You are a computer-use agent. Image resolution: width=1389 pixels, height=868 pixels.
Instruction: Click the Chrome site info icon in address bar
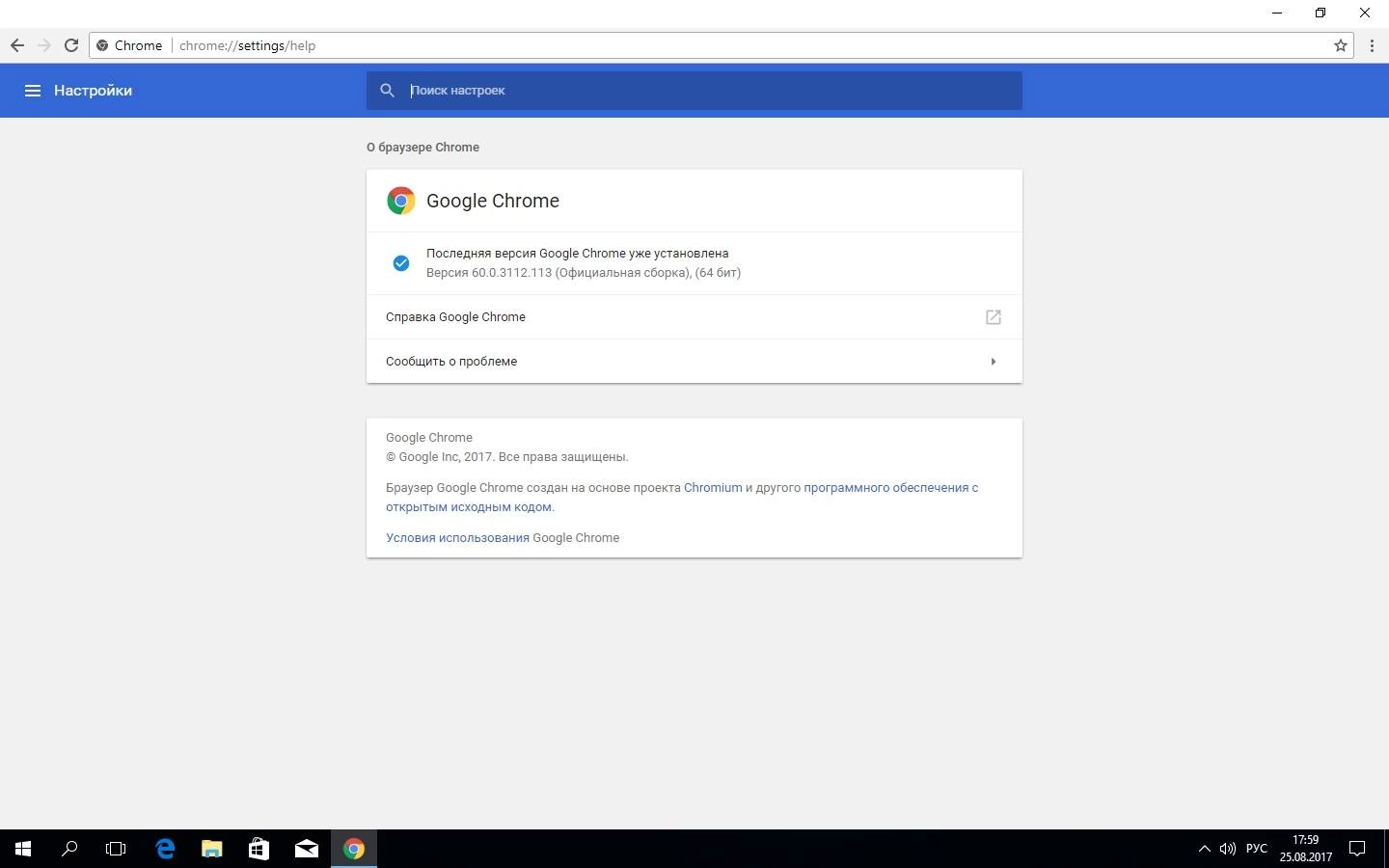[x=102, y=45]
